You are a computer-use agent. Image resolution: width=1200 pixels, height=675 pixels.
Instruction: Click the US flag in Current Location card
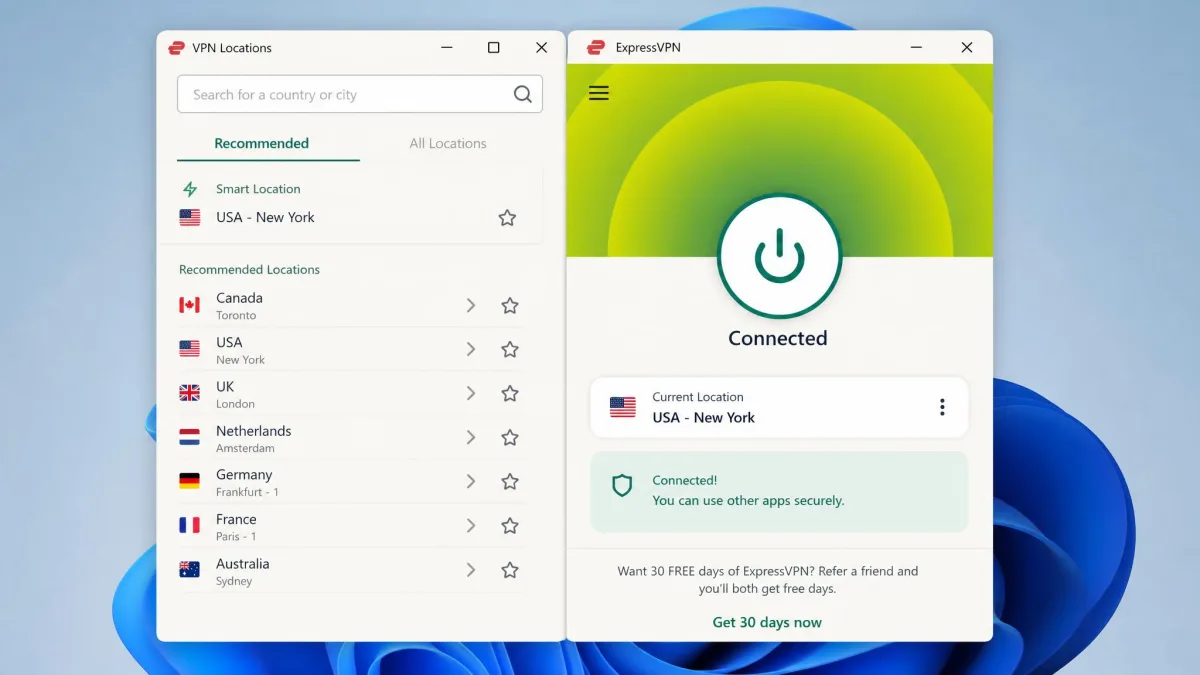(x=623, y=407)
